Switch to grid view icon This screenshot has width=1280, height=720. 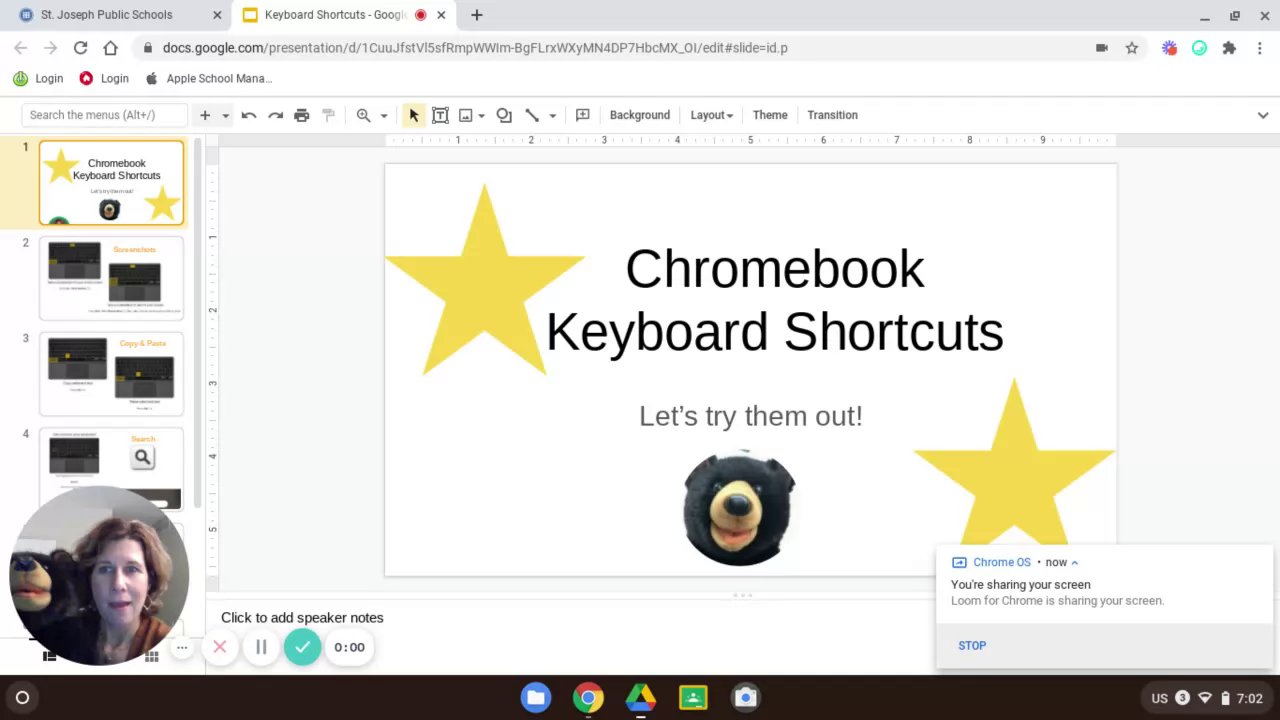[x=152, y=657]
